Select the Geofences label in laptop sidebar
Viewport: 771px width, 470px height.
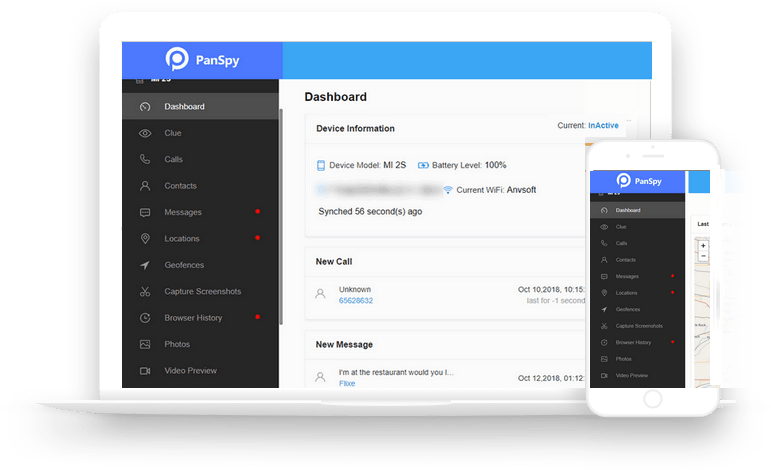coord(184,265)
